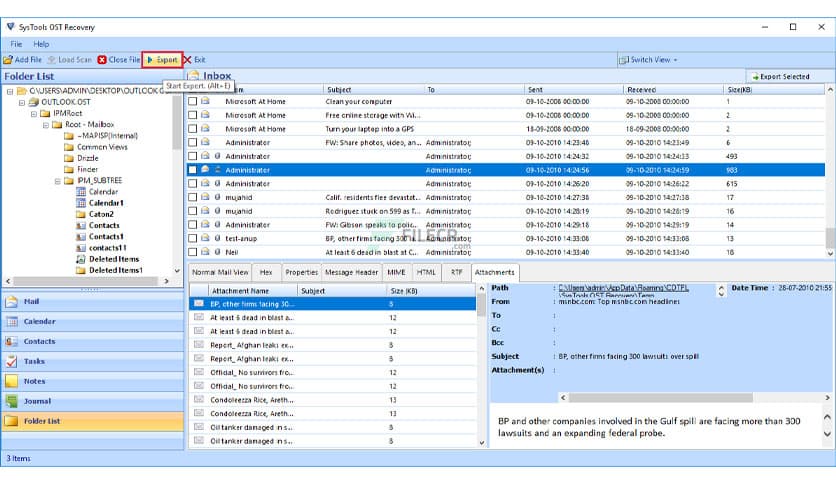The image size is (836, 484).
Task: Click the attachment list vertical scrollbar thumb
Action: click(481, 305)
